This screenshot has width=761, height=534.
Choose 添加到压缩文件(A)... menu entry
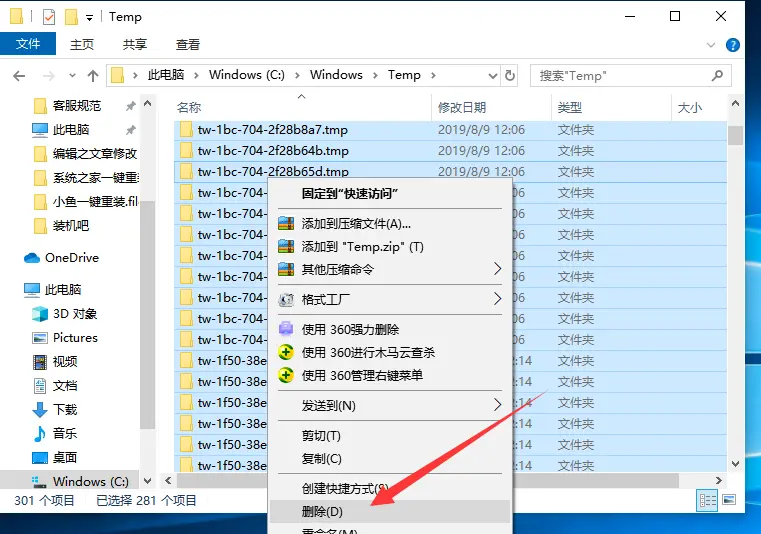click(390, 224)
